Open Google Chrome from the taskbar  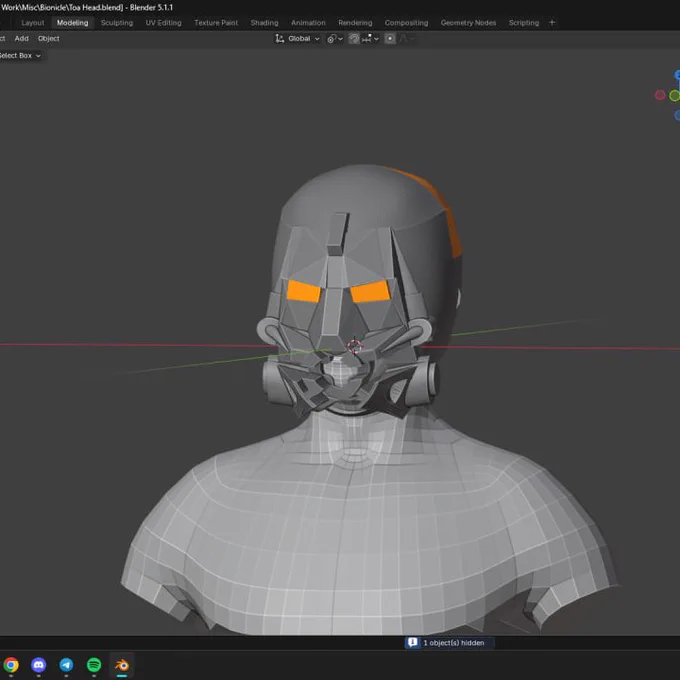[11, 664]
